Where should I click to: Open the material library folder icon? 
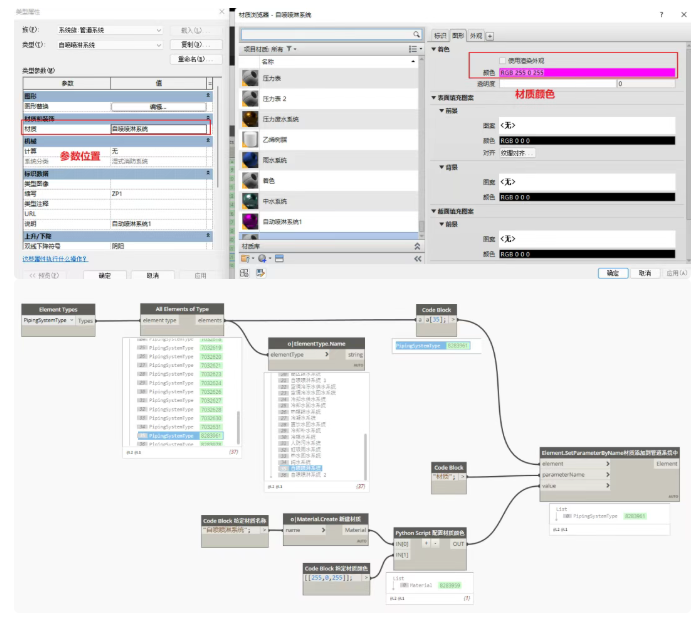[246, 259]
